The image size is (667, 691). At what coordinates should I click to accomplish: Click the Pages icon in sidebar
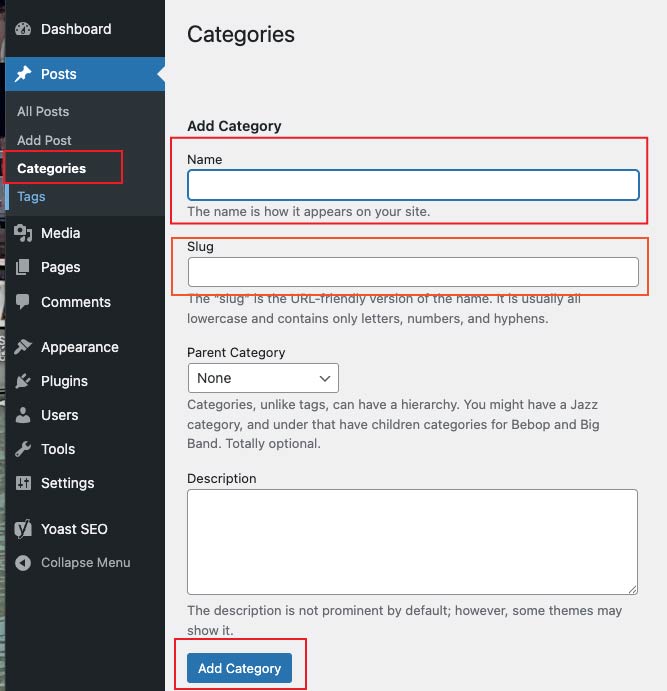(x=22, y=267)
